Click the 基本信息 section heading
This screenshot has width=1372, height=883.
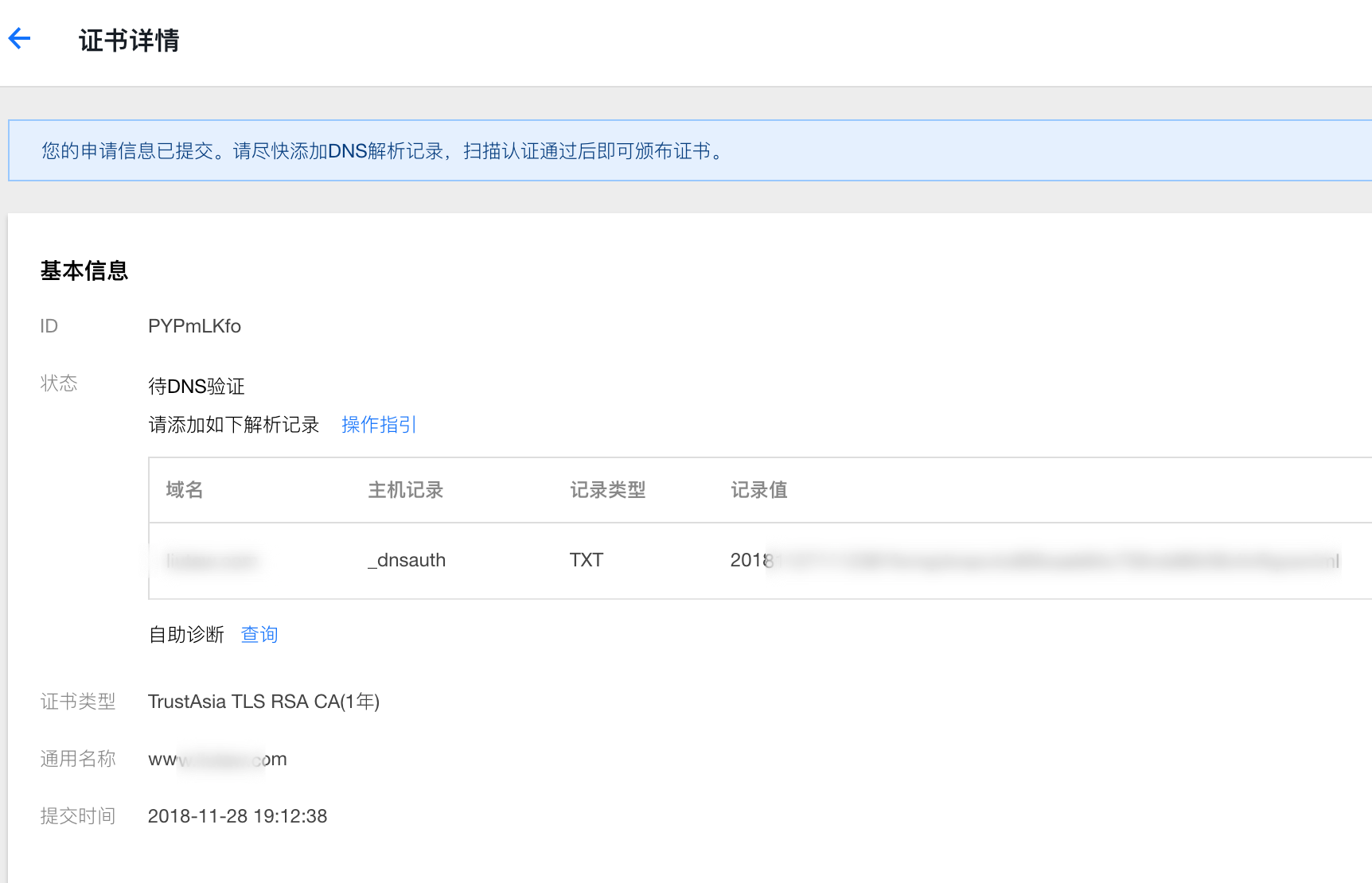84,270
